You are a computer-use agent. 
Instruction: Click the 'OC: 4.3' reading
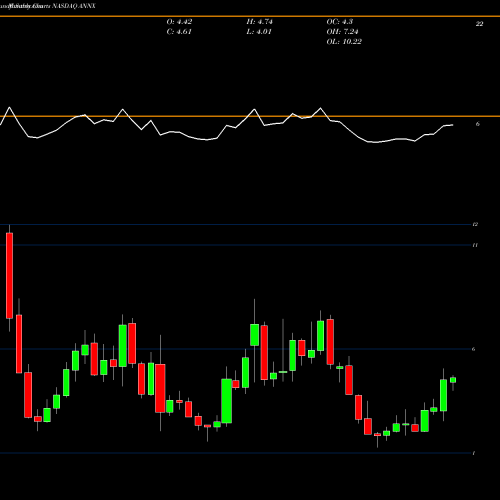click(339, 22)
